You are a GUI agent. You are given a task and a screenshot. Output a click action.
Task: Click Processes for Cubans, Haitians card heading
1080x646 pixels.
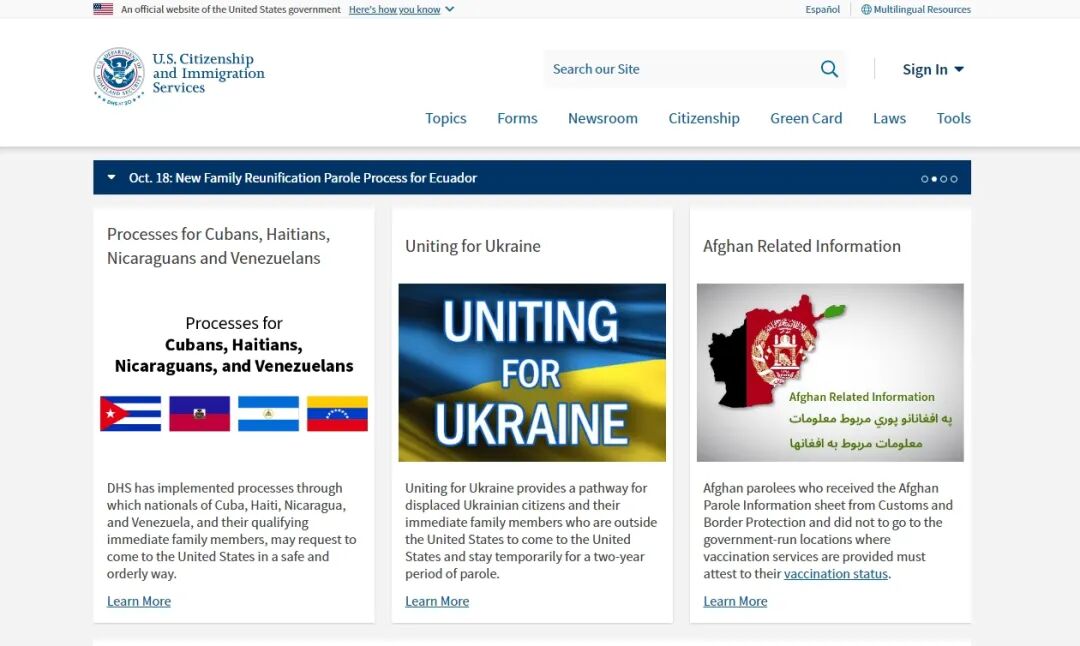[218, 246]
